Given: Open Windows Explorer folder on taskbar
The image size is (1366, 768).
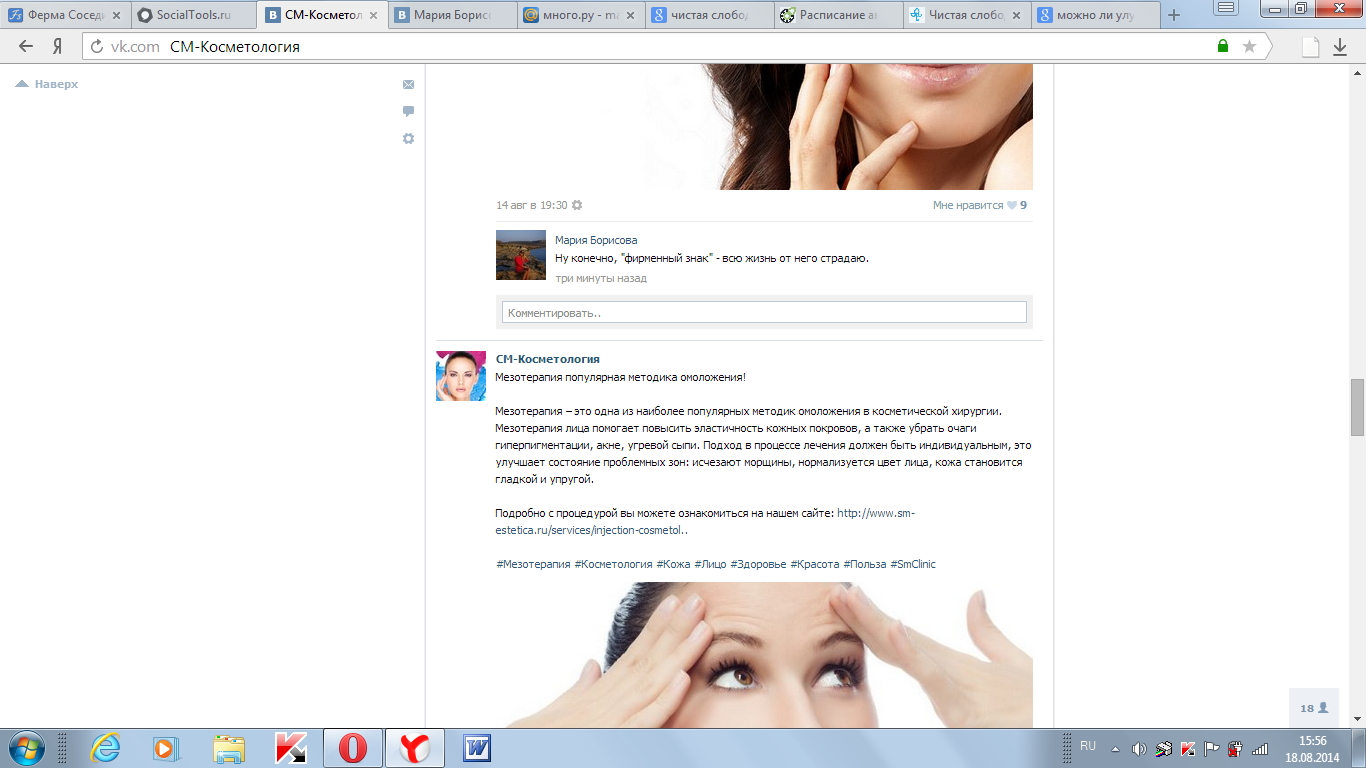Looking at the screenshot, I should [229, 748].
